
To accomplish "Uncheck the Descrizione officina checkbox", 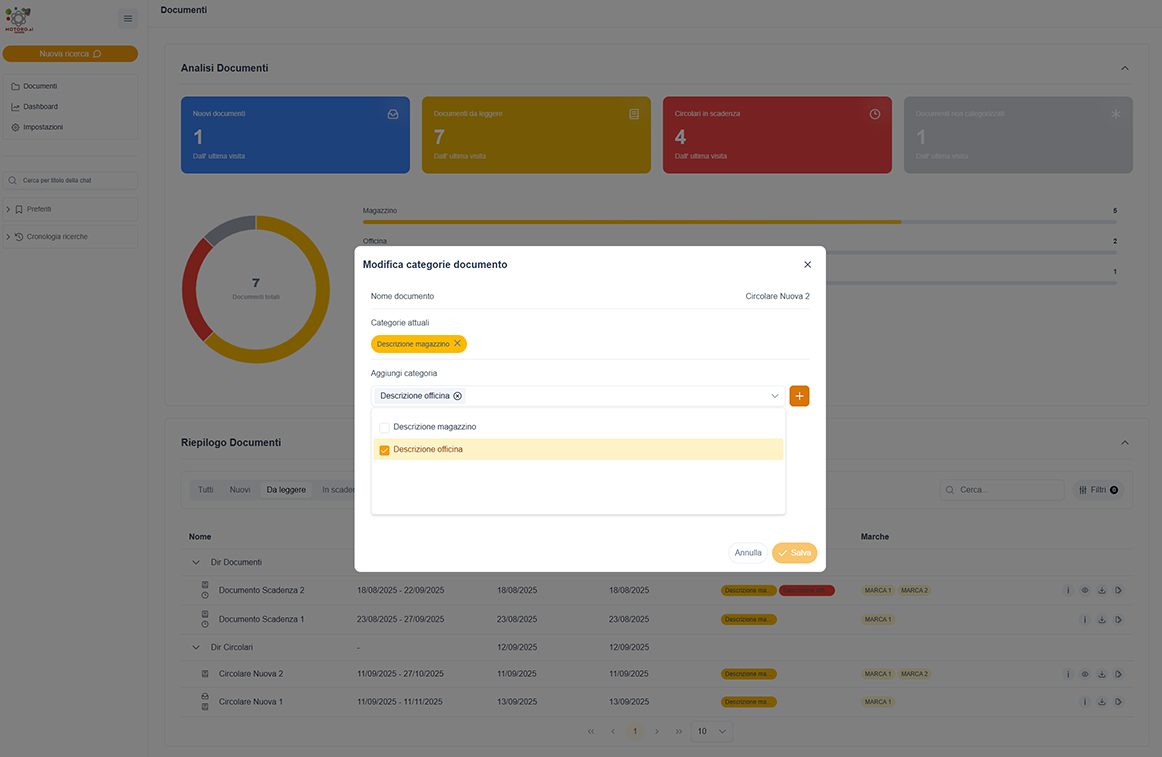I will pyautogui.click(x=384, y=450).
